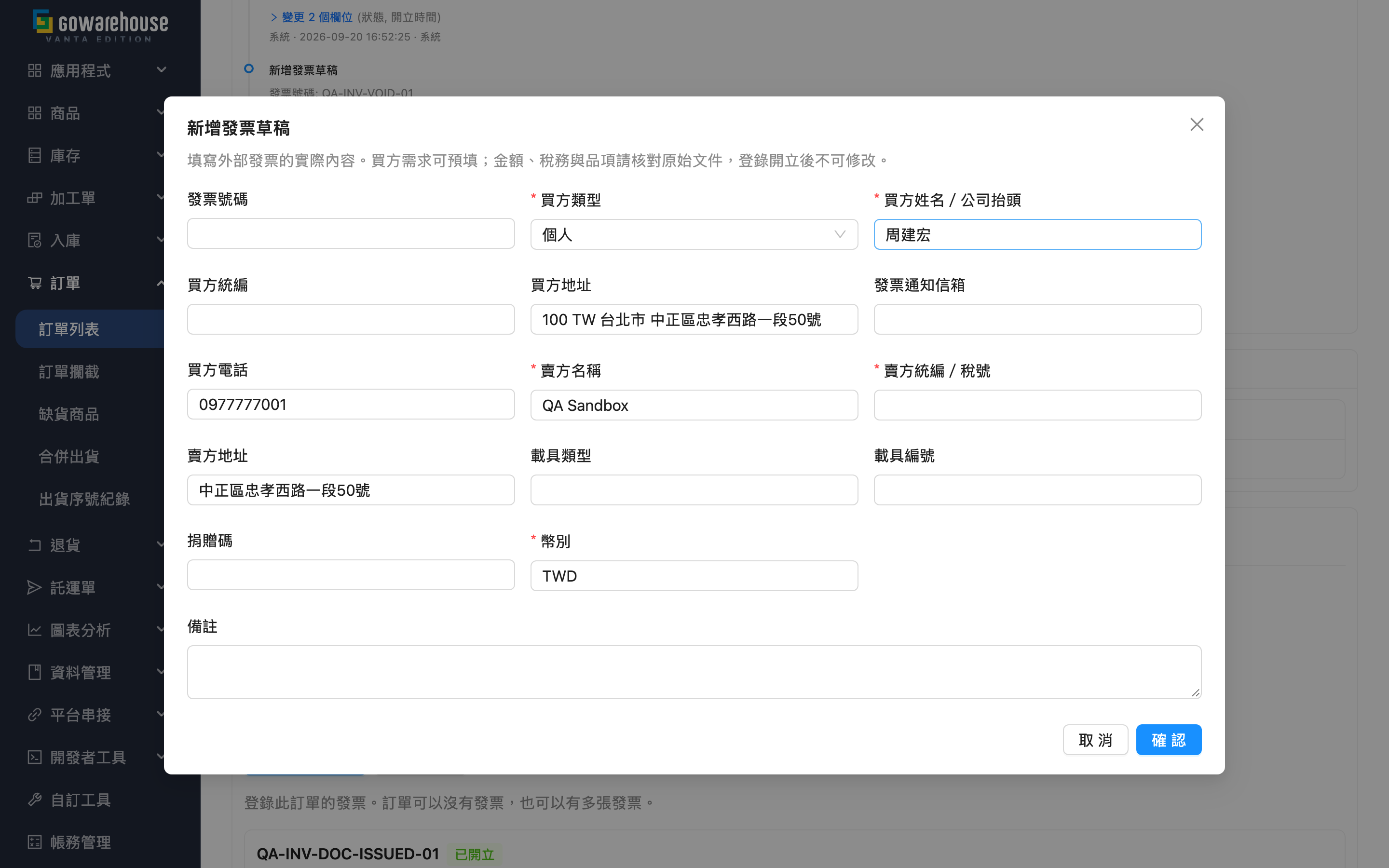Screen dimensions: 1389x868
Task: Click the 買方姓名 / 公司抬頭 field
Action: pos(1037,234)
